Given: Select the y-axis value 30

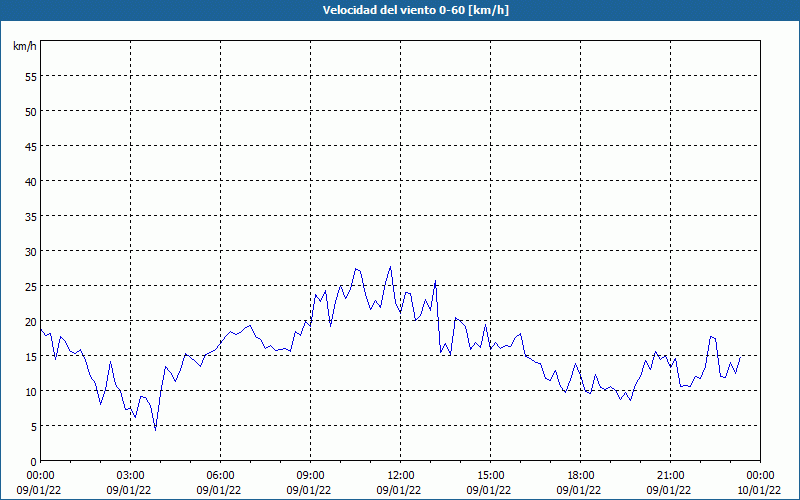Looking at the screenshot, I should point(31,252).
